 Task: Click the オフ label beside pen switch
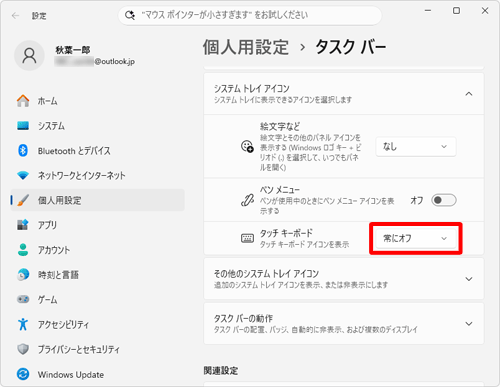click(417, 200)
